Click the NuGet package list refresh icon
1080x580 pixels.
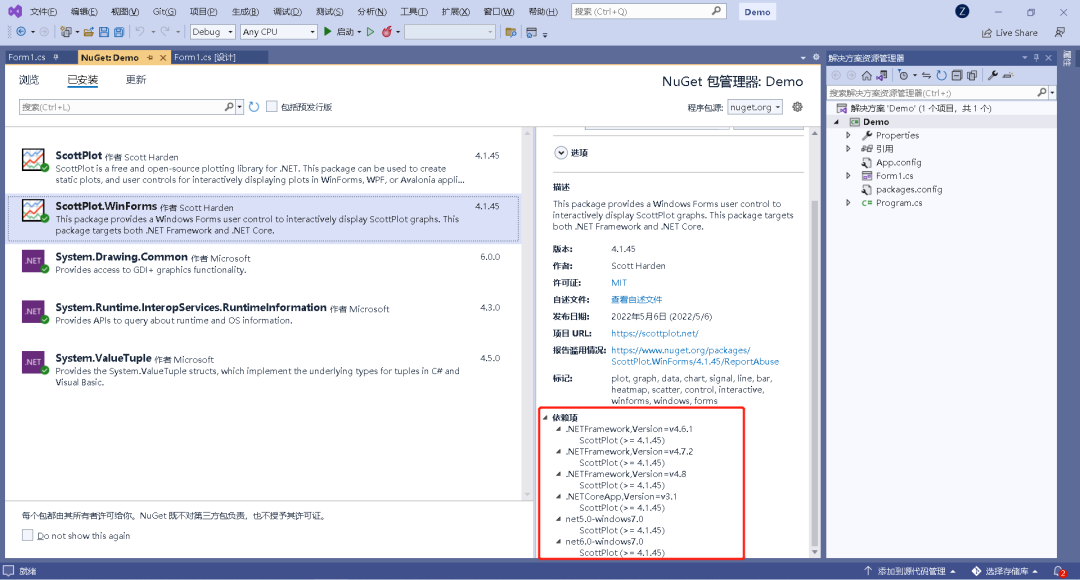point(254,107)
